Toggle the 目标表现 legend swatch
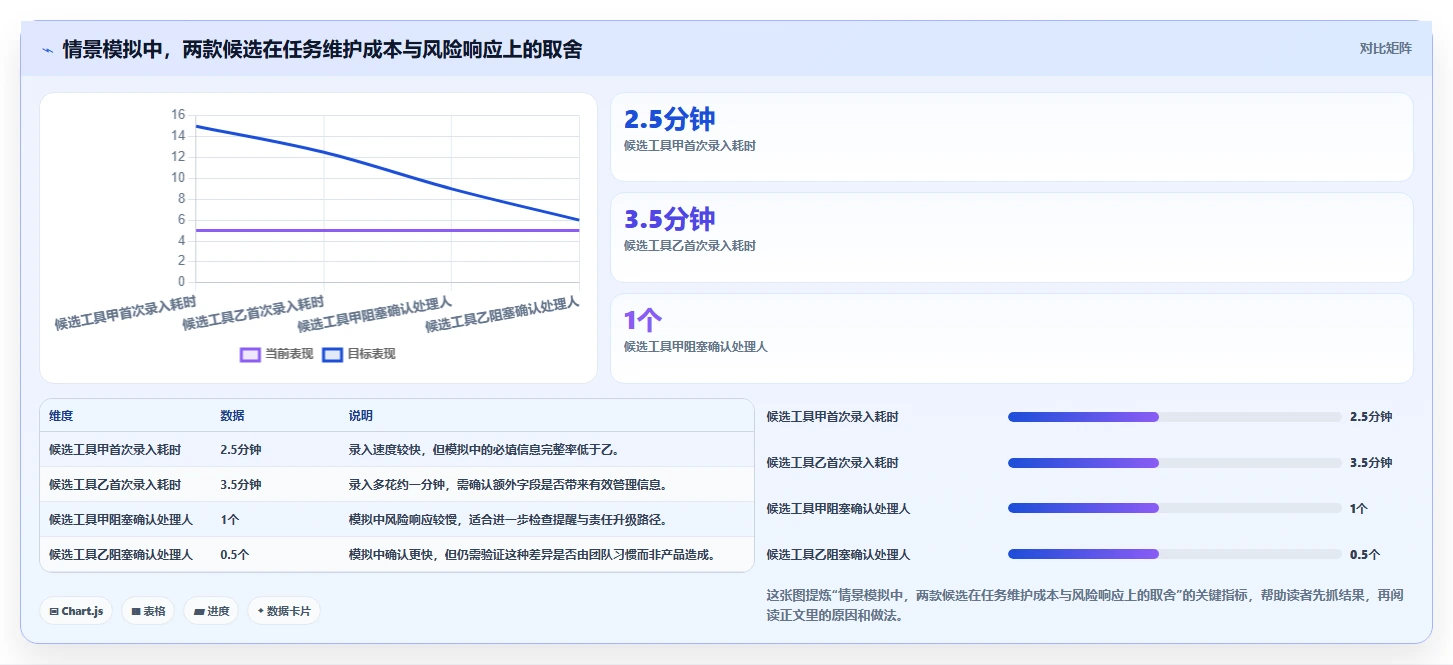 pyautogui.click(x=332, y=354)
